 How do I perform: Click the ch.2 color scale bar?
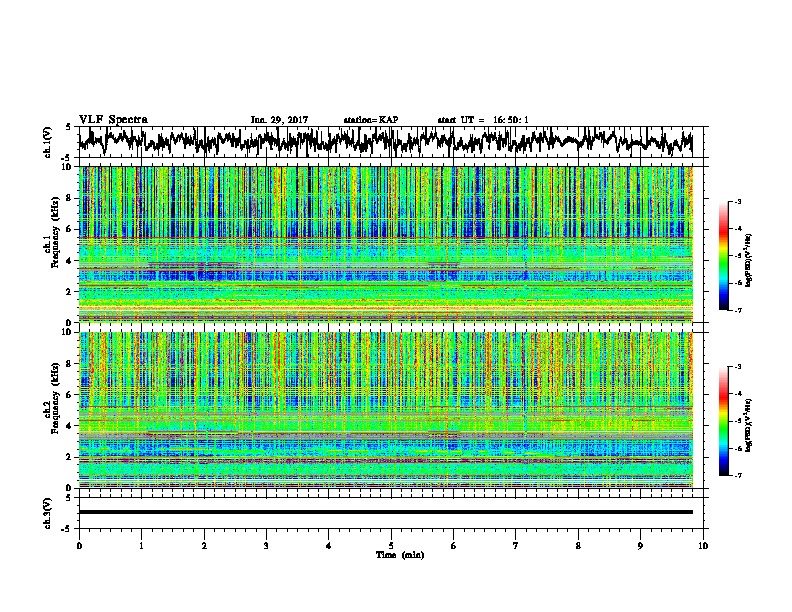coord(724,421)
